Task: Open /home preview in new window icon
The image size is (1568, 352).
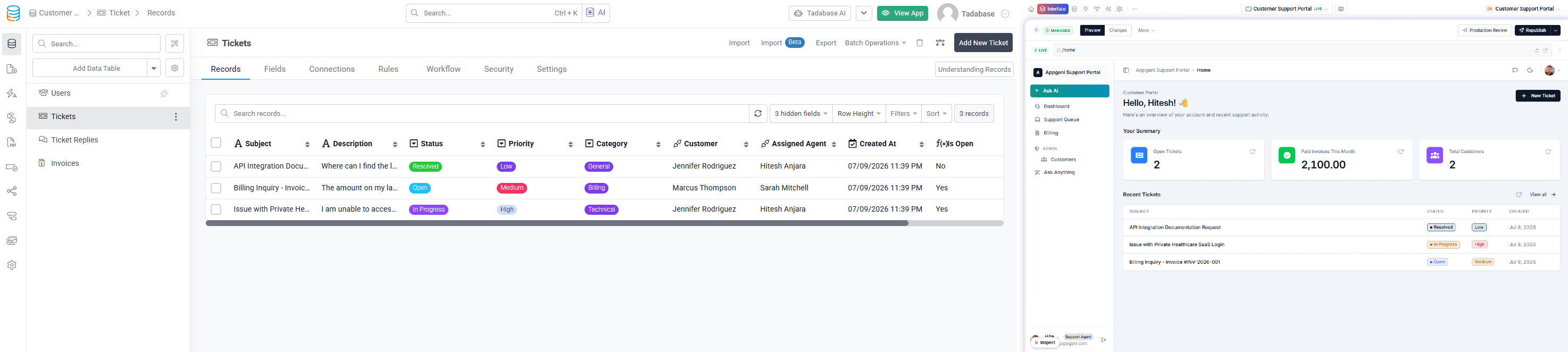Action: (1545, 51)
